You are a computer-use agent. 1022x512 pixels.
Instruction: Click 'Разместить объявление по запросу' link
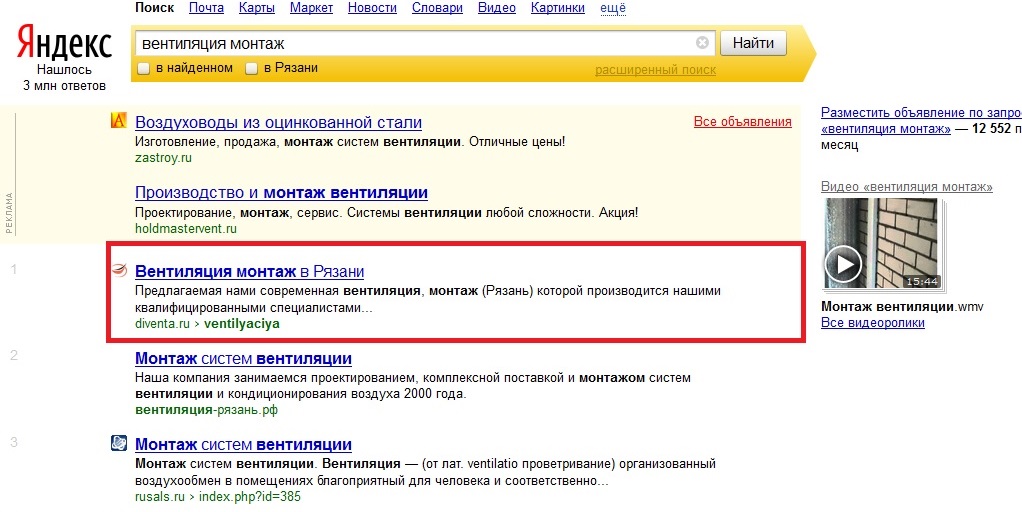(x=922, y=112)
